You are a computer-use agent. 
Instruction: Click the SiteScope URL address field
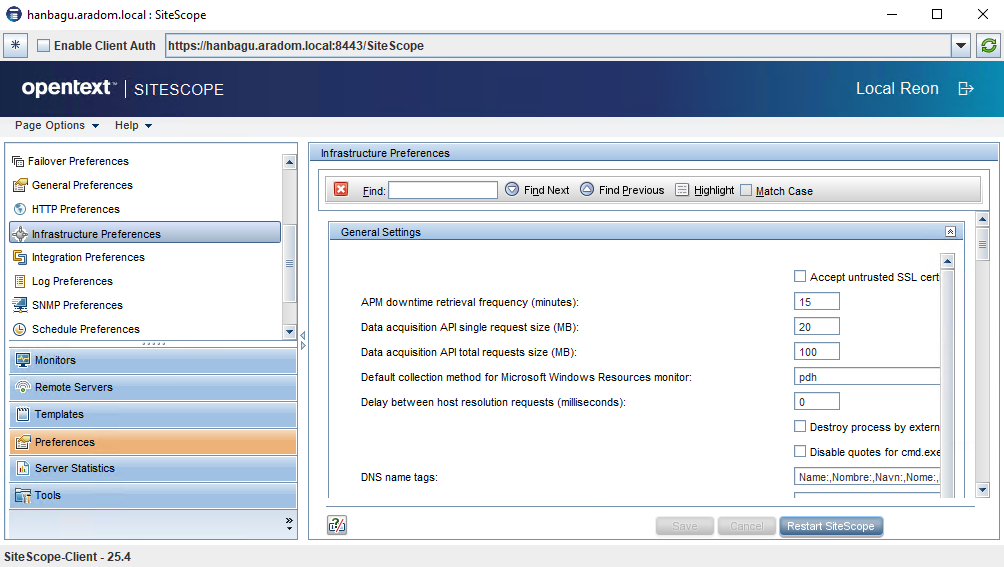tap(558, 45)
